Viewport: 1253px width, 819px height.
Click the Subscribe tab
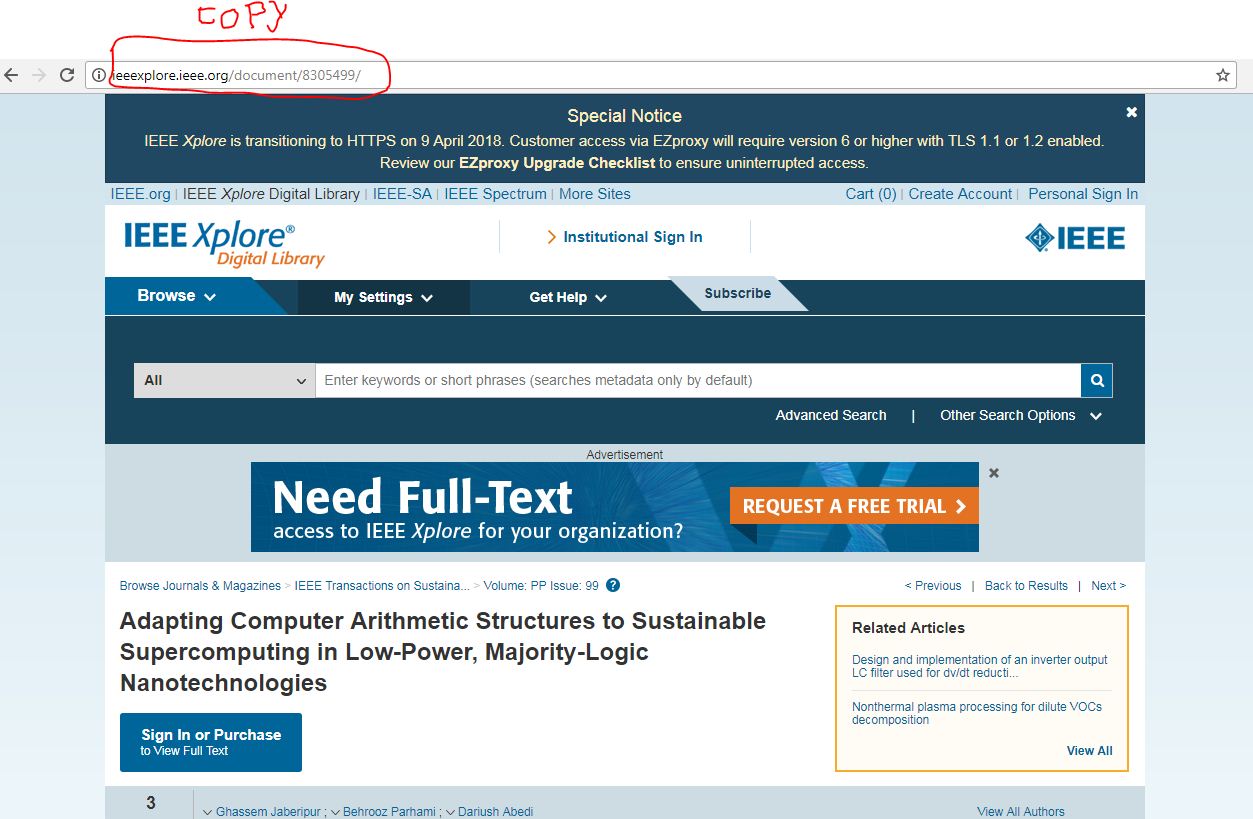click(738, 293)
